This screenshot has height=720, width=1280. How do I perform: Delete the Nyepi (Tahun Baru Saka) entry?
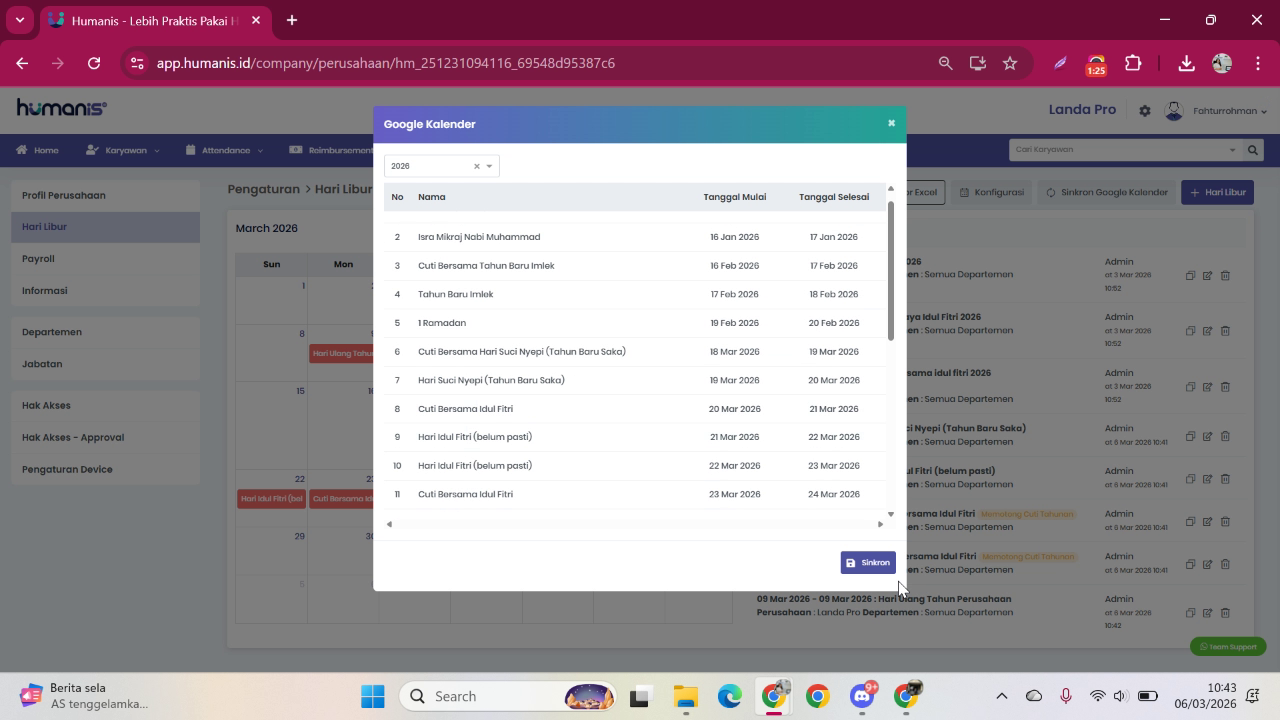click(x=1225, y=436)
